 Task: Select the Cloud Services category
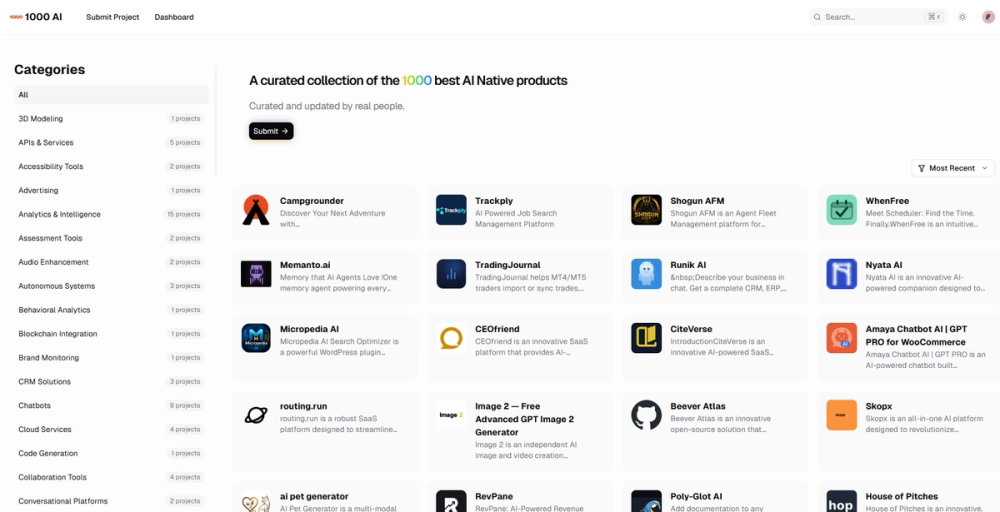point(111,430)
